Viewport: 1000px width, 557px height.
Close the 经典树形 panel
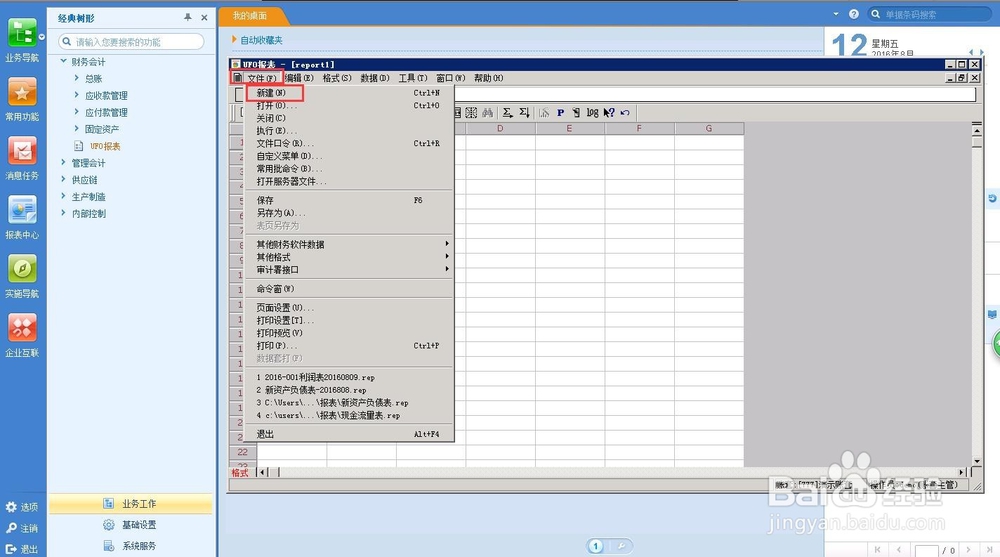(204, 17)
